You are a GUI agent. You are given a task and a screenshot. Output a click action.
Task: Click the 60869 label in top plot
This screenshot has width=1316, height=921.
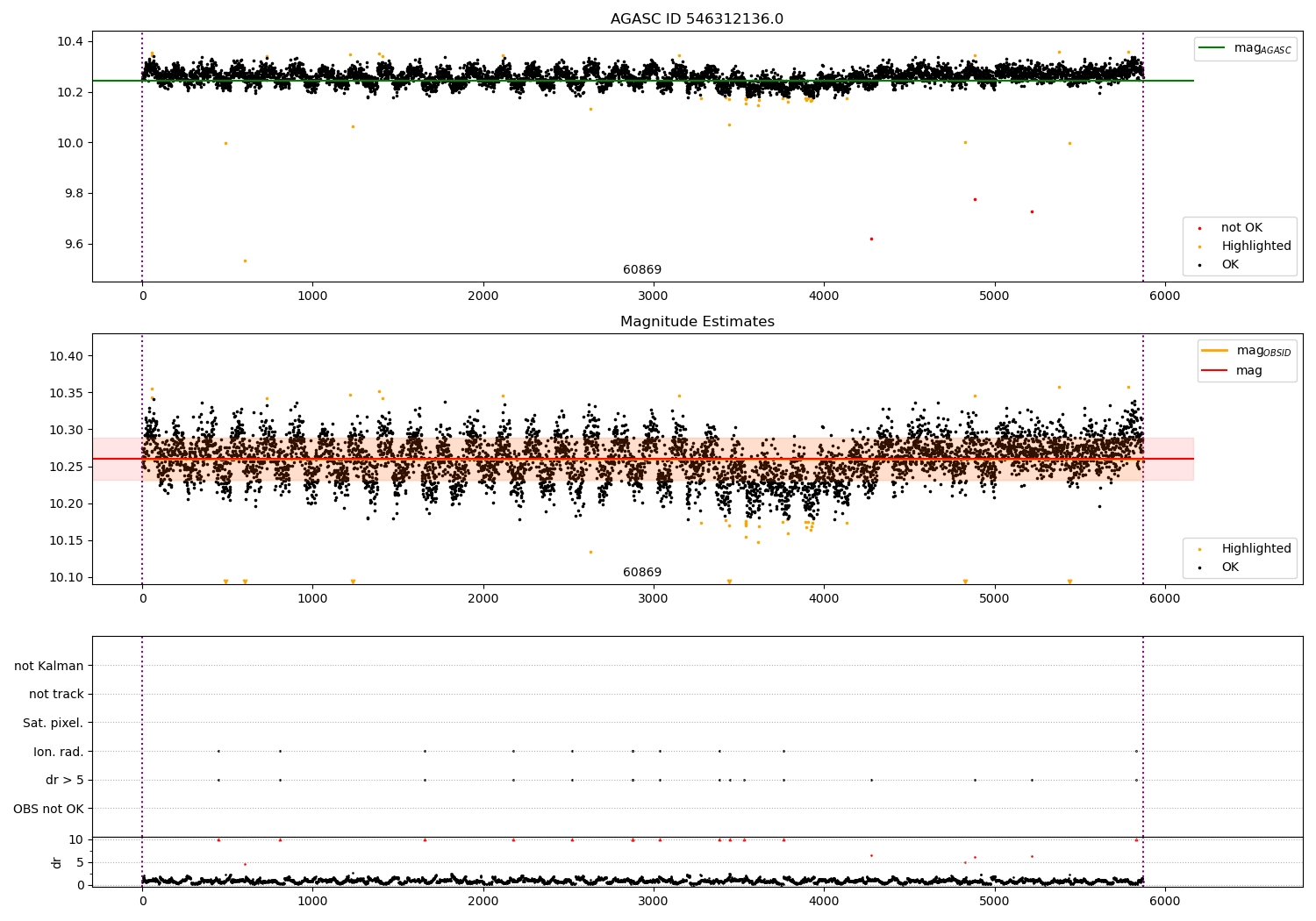pyautogui.click(x=642, y=270)
